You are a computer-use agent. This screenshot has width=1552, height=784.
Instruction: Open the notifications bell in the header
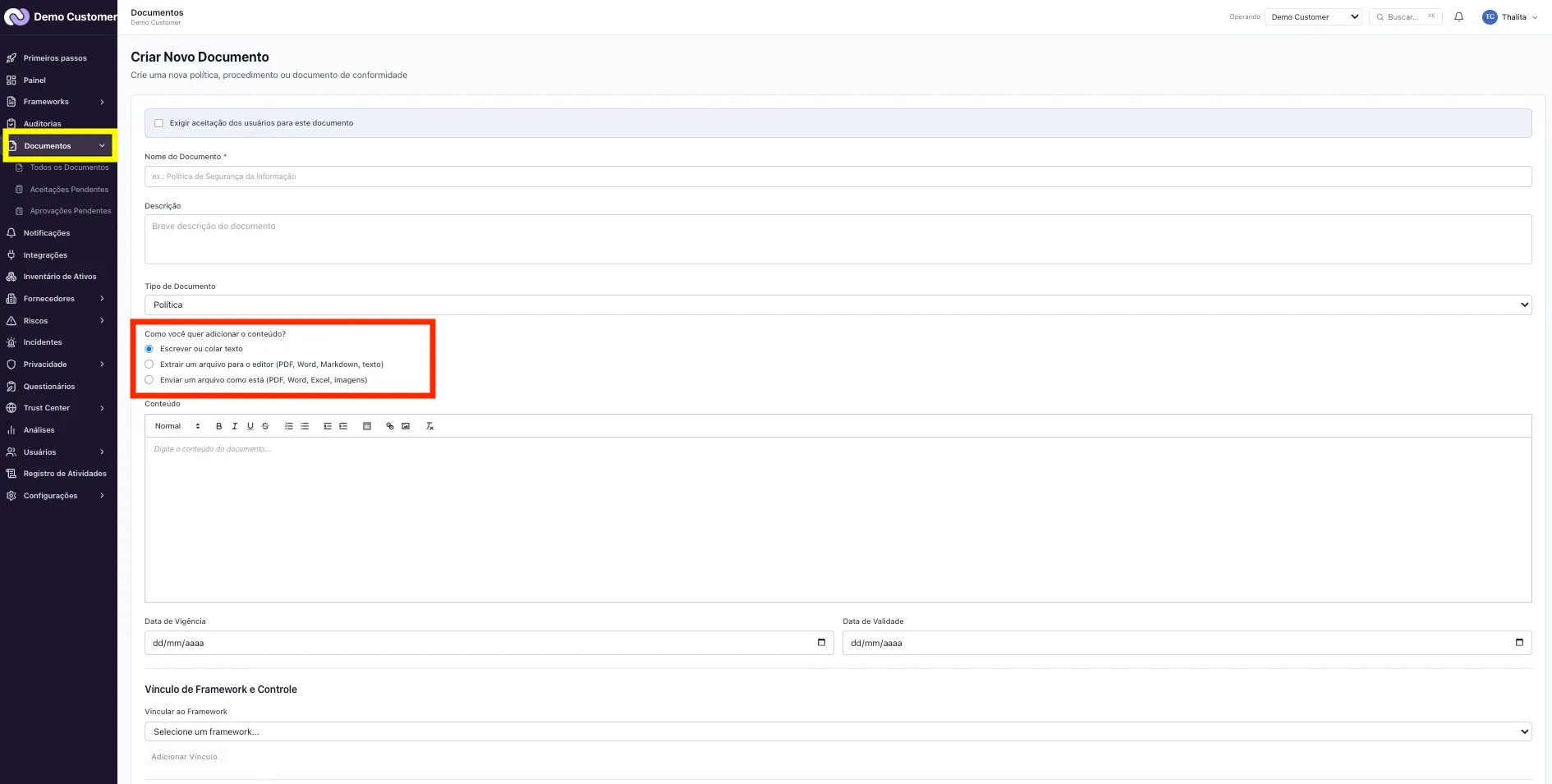pyautogui.click(x=1459, y=16)
